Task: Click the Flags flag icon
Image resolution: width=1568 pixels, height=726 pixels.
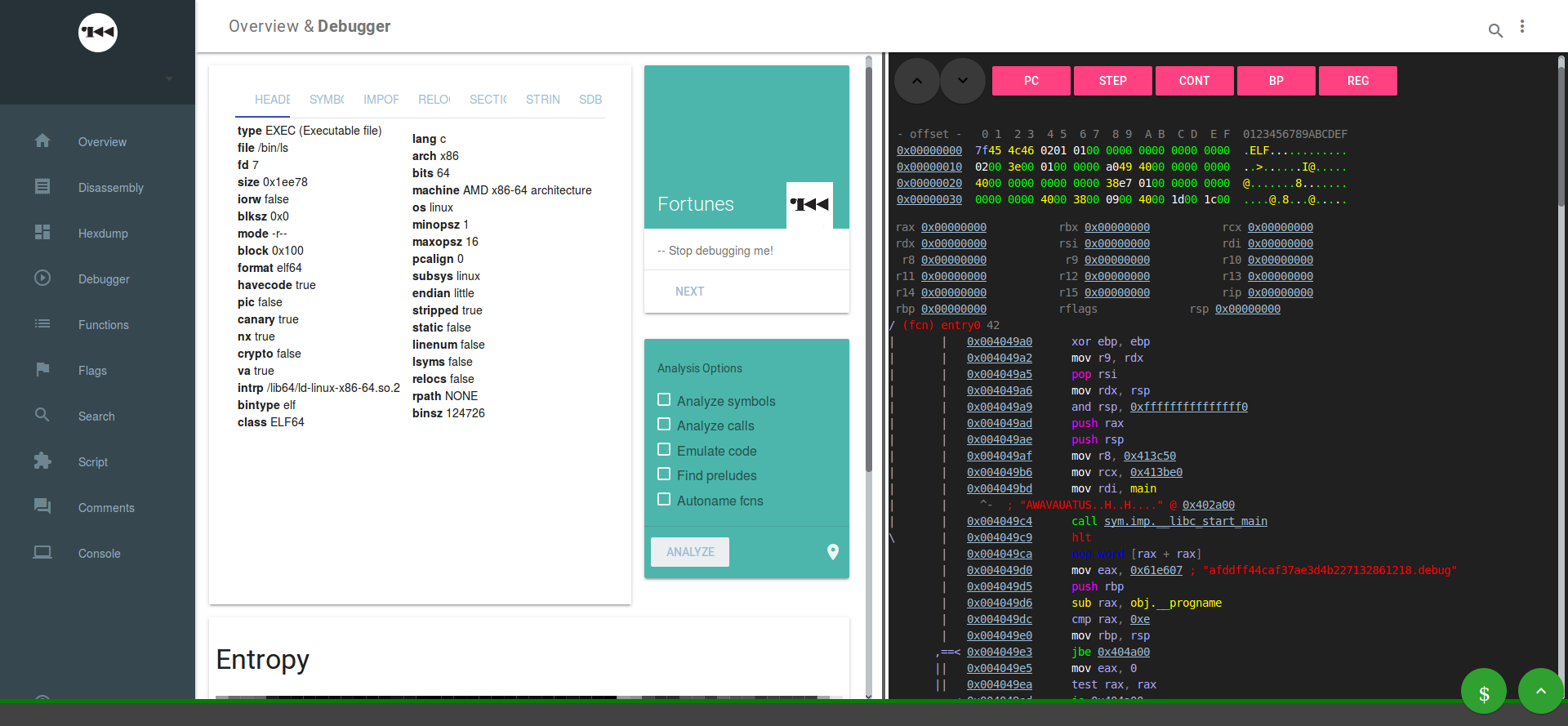Action: click(42, 369)
